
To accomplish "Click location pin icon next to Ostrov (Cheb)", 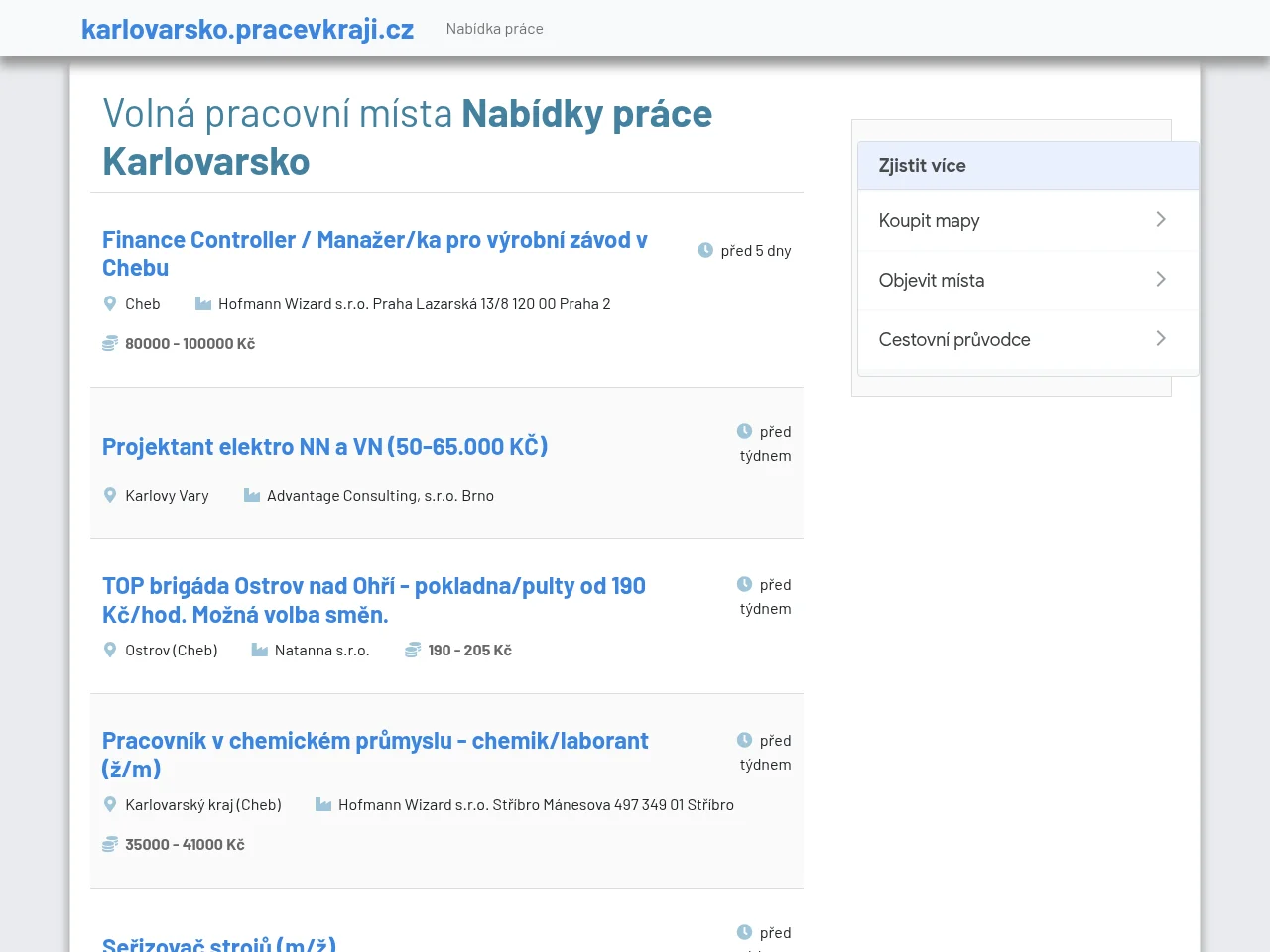I will click(110, 650).
